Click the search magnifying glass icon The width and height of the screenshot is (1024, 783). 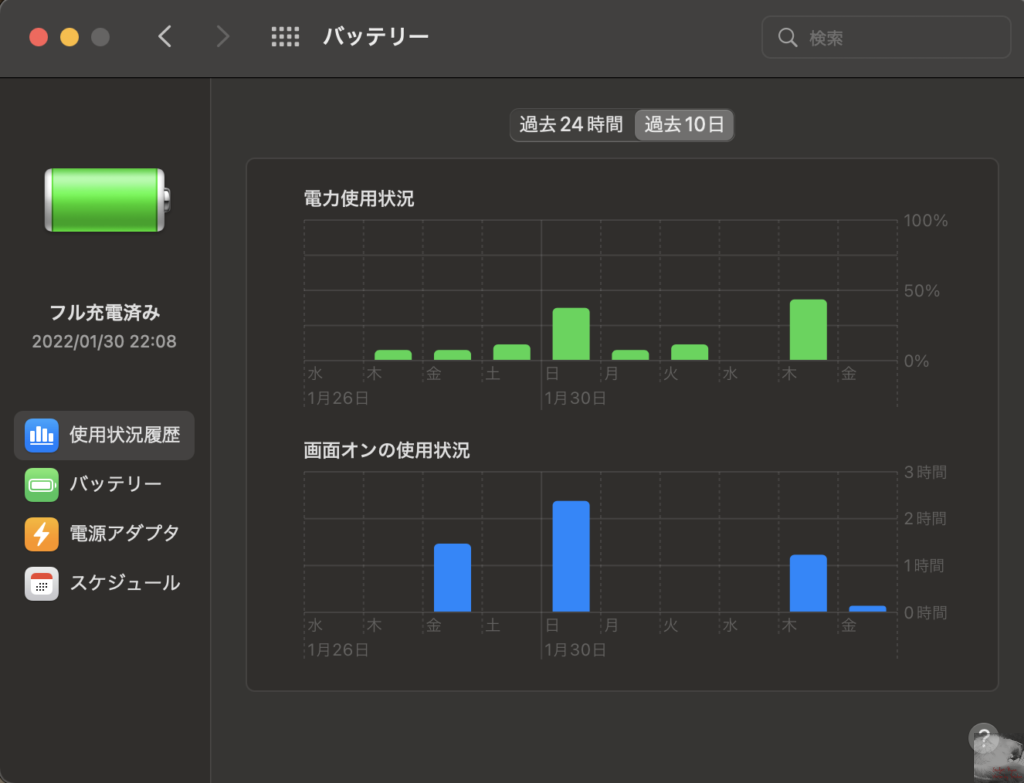point(789,36)
